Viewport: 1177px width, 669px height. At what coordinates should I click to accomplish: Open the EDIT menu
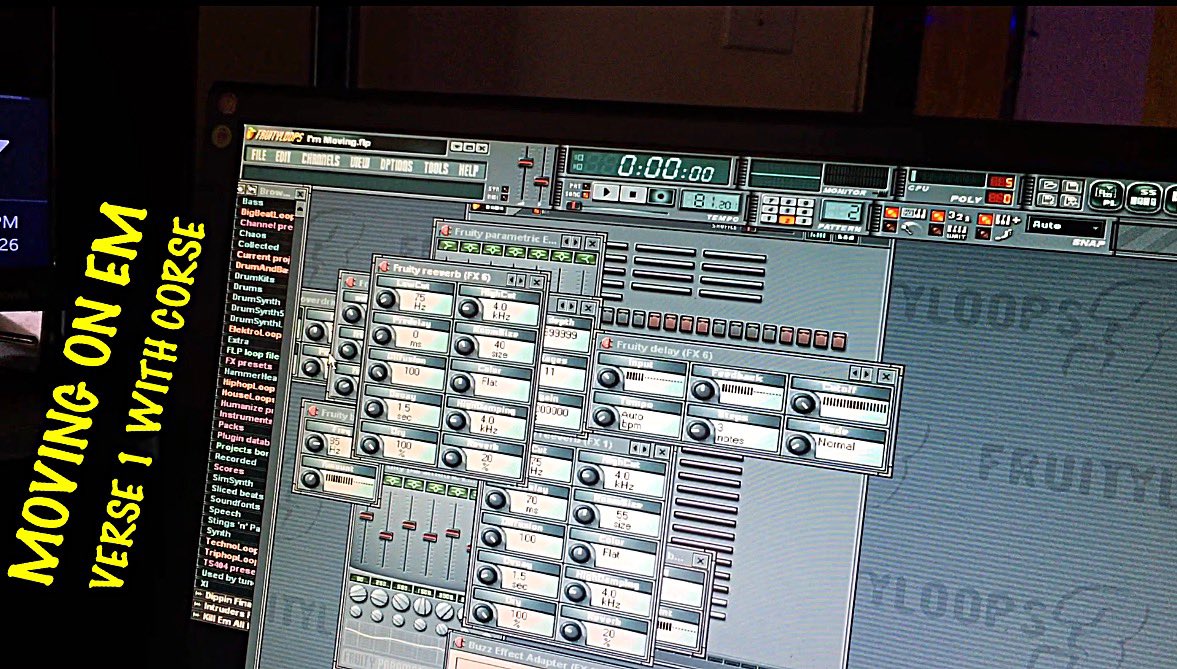click(283, 156)
